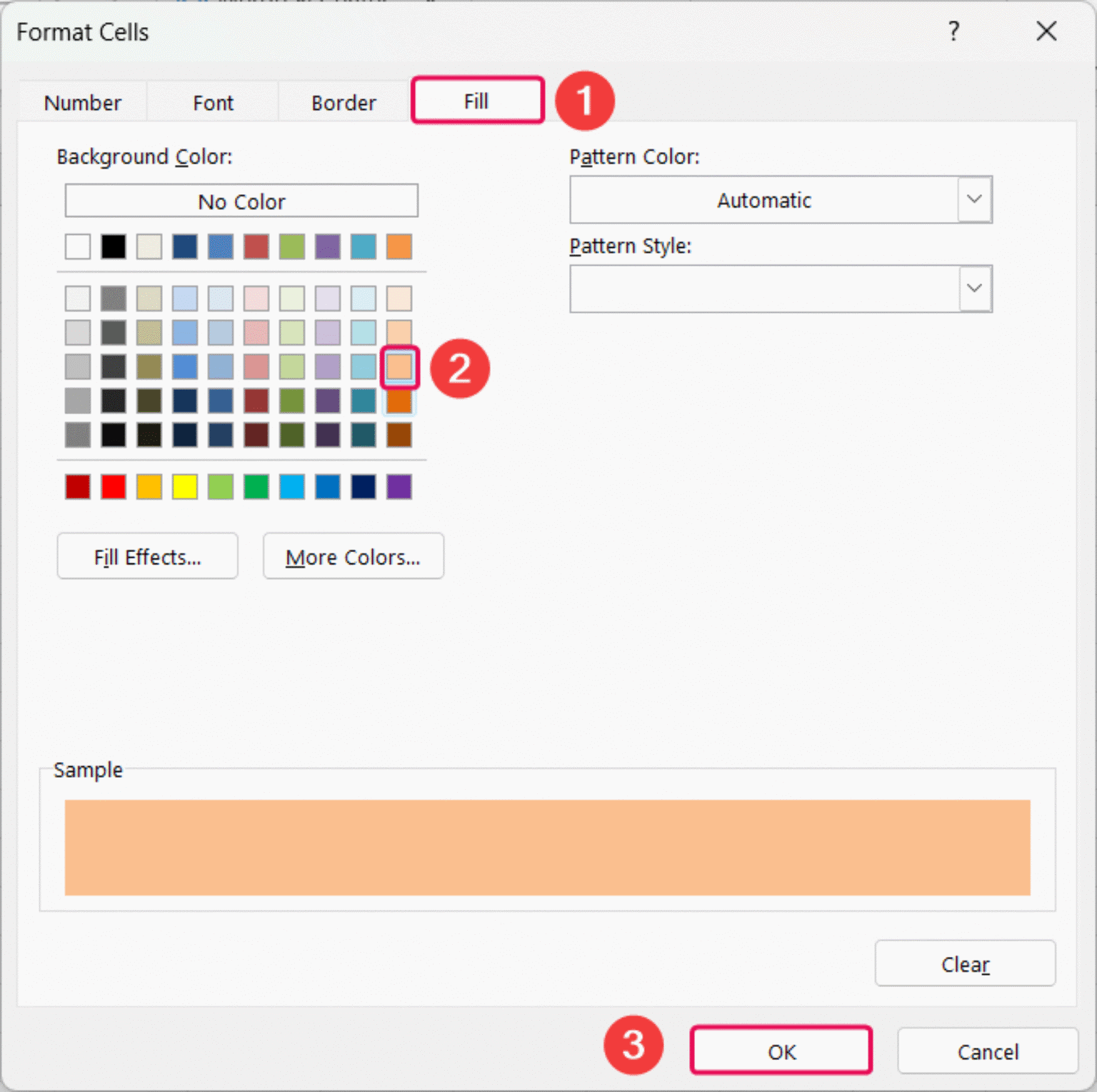Image resolution: width=1097 pixels, height=1092 pixels.
Task: Switch to the Font tab
Action: click(212, 101)
